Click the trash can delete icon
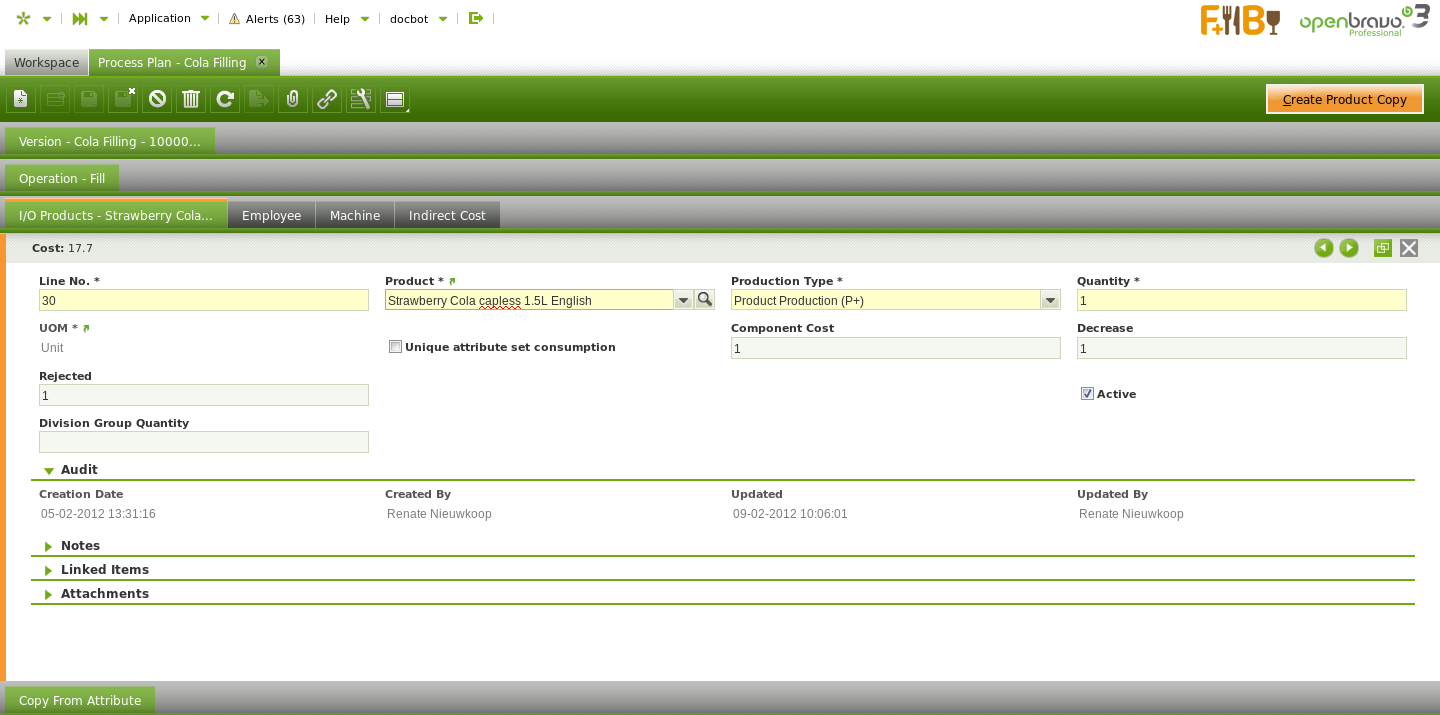Screen dimensions: 1440x715 [x=191, y=99]
